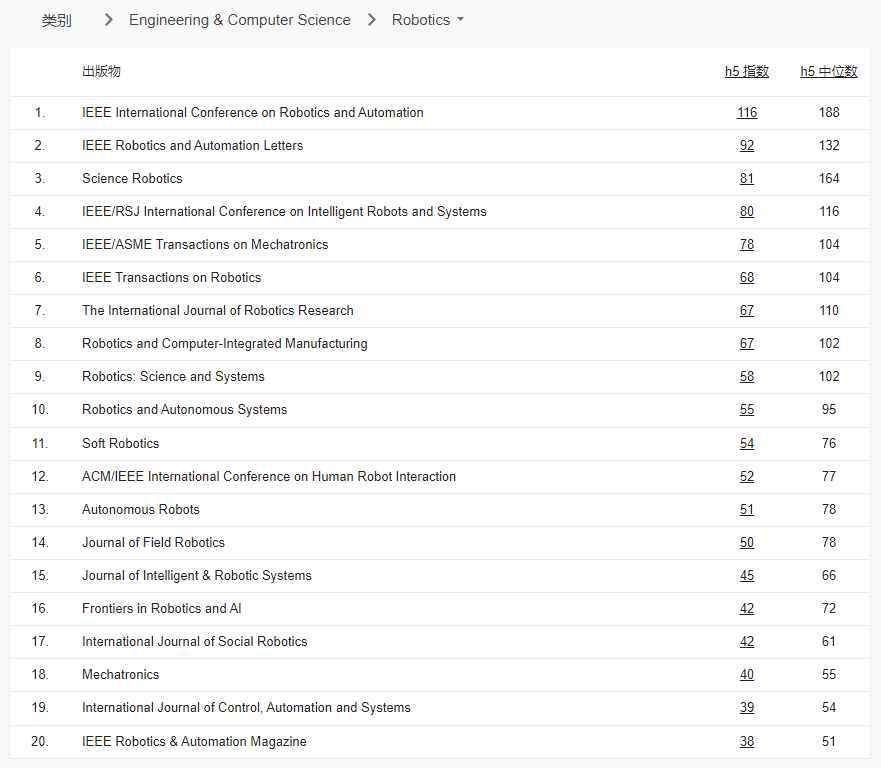Click the h5 中位数 column header
Image resolution: width=881 pixels, height=768 pixels.
pos(828,71)
